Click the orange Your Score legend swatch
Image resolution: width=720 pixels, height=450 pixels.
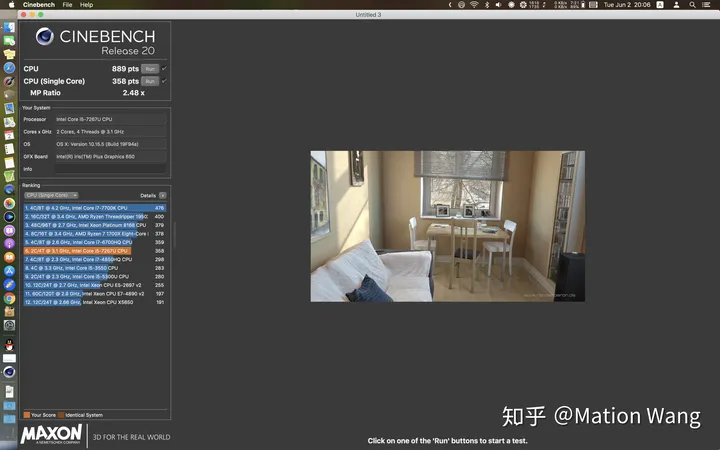[27, 415]
